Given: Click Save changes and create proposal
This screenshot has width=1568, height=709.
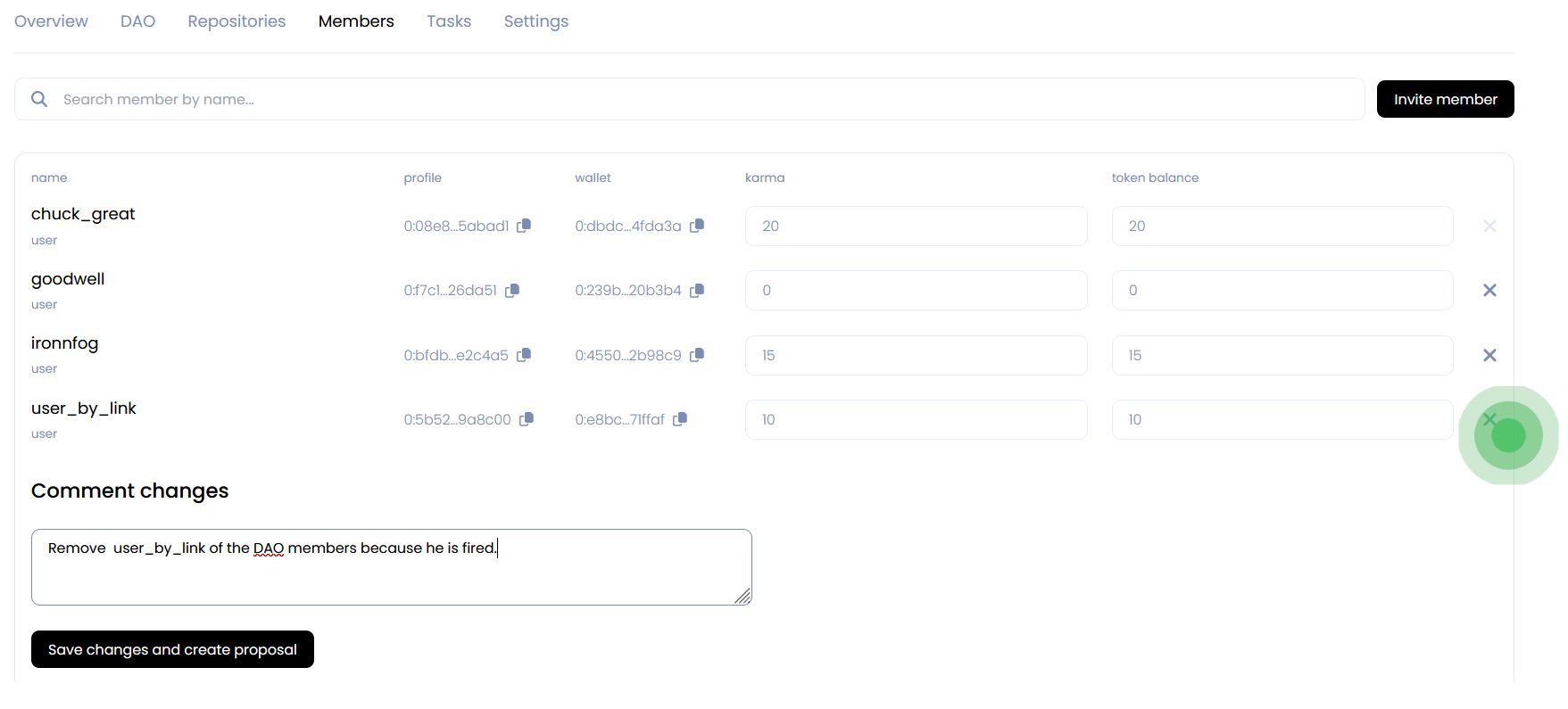Looking at the screenshot, I should coord(172,649).
